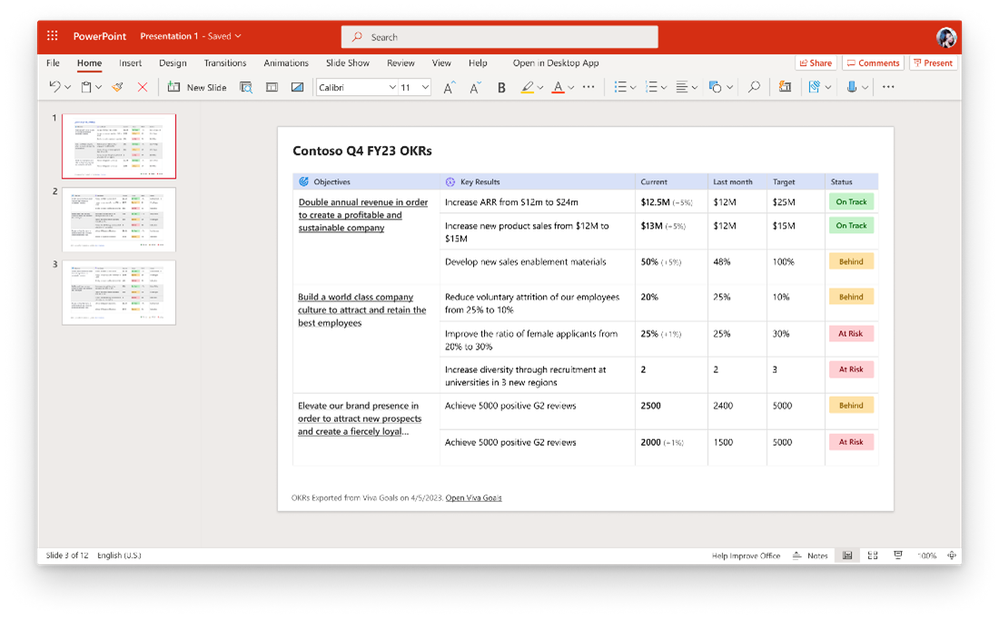Expand Shapes gallery dropdown arrow
Screen dimensions: 999x618
(x=729, y=88)
